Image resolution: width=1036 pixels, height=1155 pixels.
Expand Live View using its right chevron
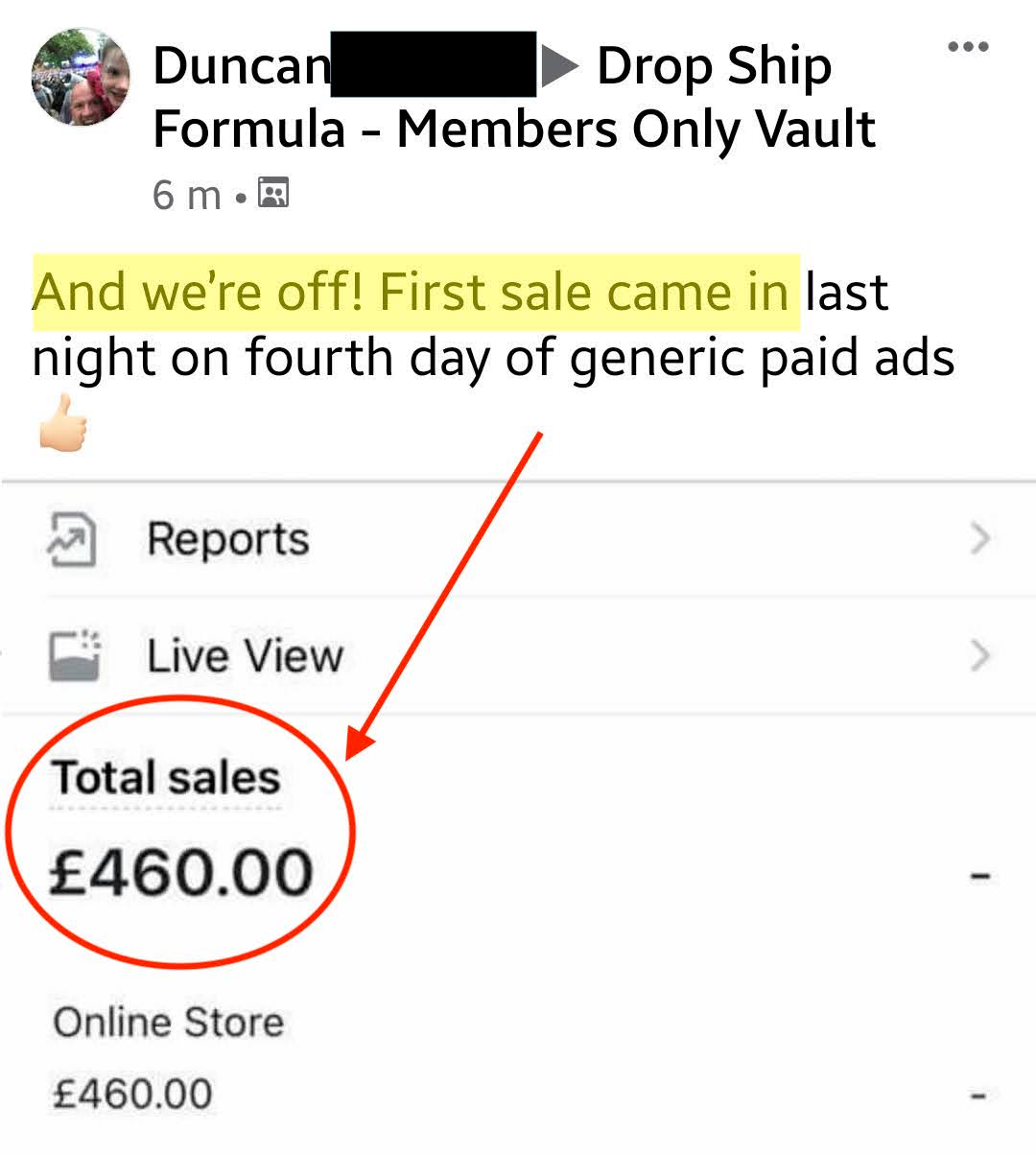coord(979,656)
